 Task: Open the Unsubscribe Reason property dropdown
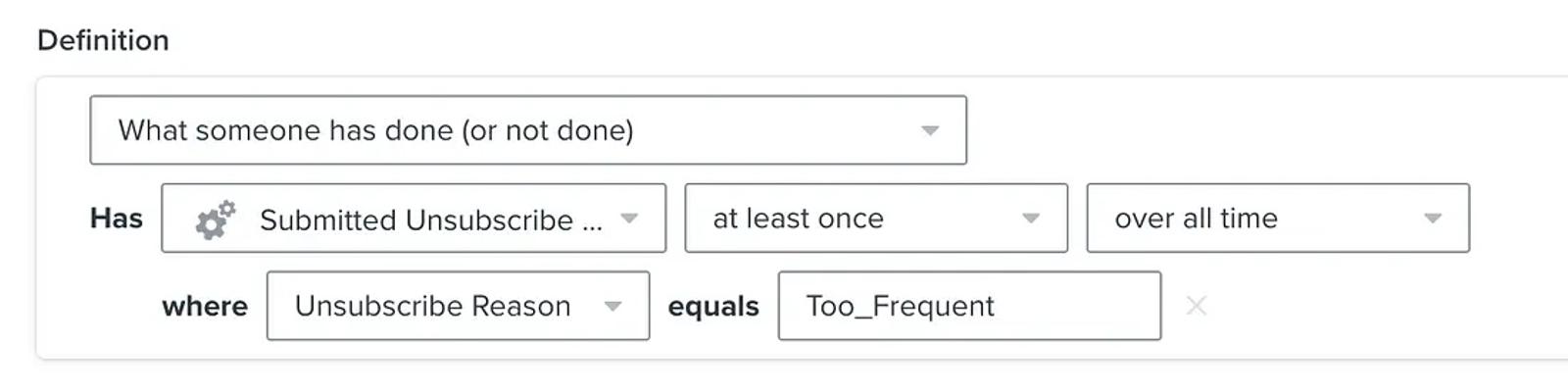click(458, 306)
